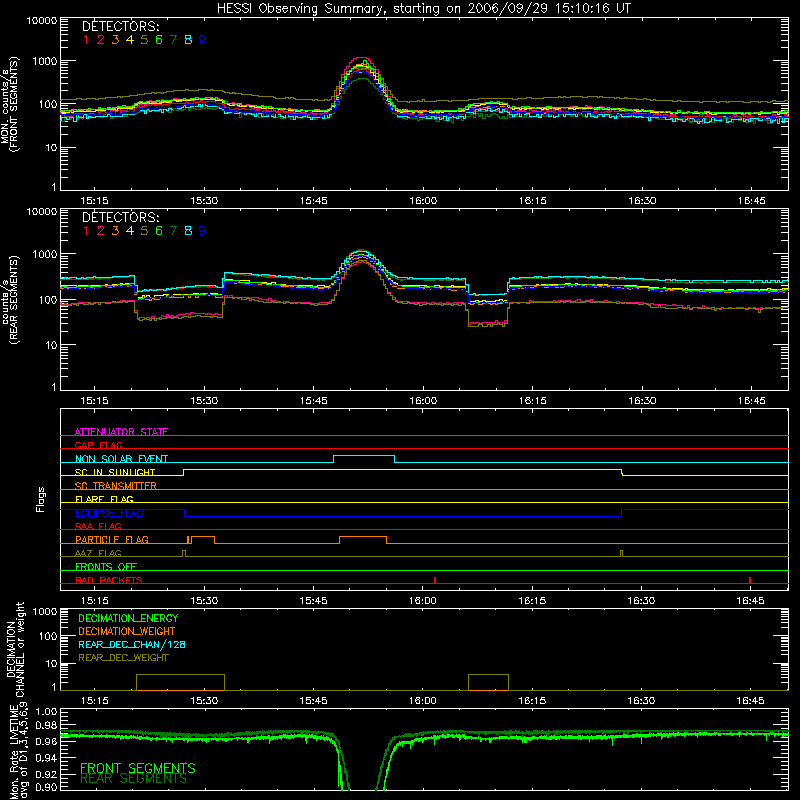The image size is (800, 800).
Task: Click the REAR_DEC_CHAN/128 legend entry
Action: pyautogui.click(x=132, y=645)
